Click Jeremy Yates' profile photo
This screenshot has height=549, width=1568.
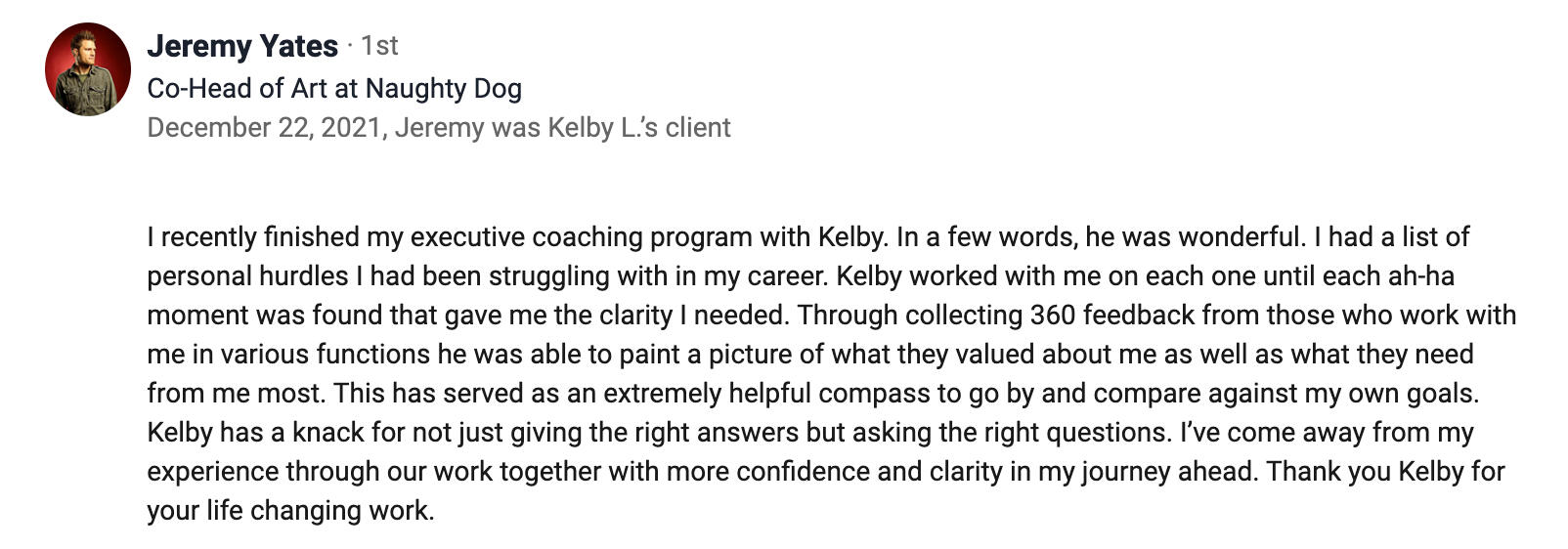(87, 69)
